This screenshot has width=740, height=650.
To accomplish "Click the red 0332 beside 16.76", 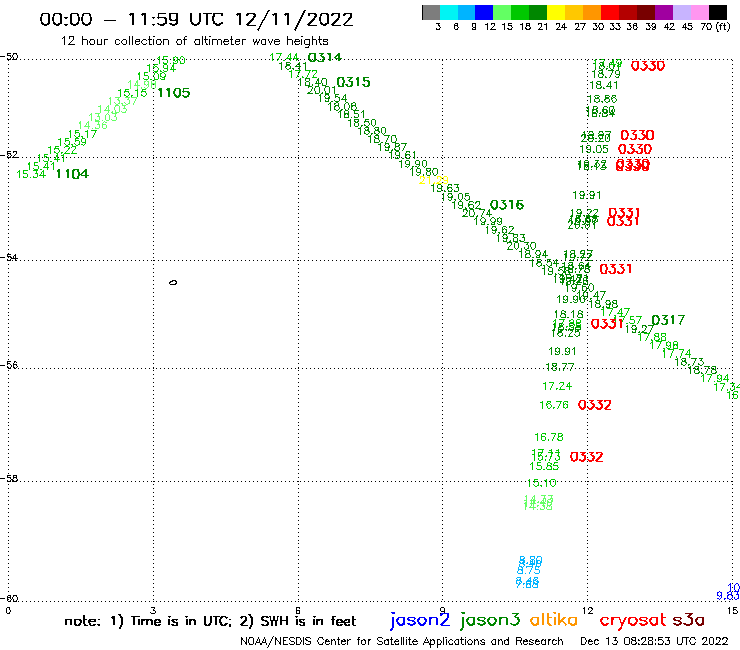I will click(595, 405).
